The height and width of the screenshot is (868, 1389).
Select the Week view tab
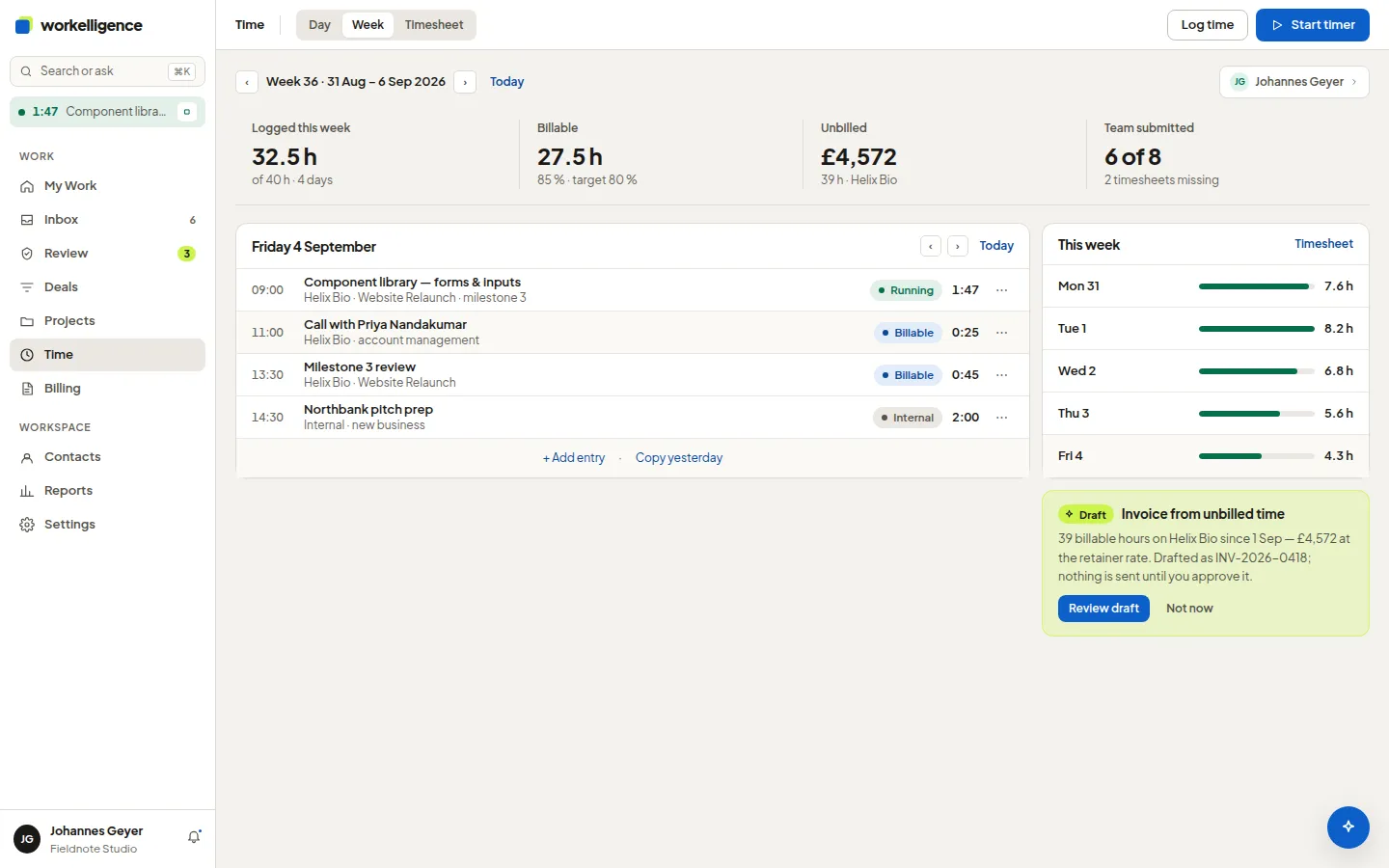pos(368,25)
